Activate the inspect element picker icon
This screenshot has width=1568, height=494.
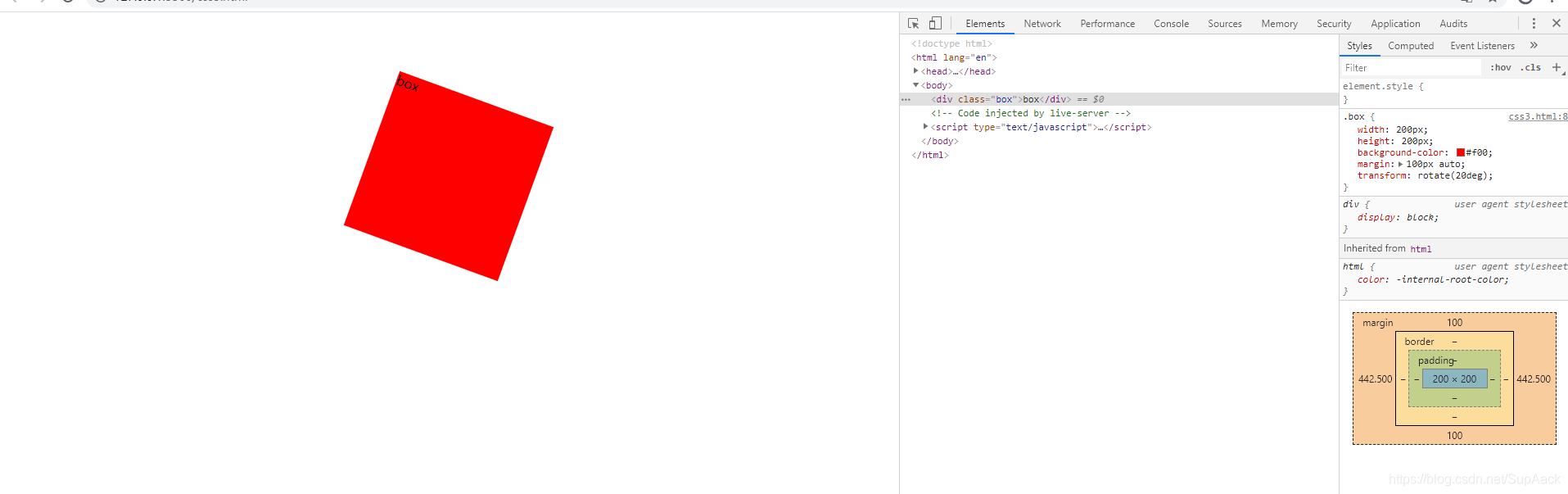914,24
